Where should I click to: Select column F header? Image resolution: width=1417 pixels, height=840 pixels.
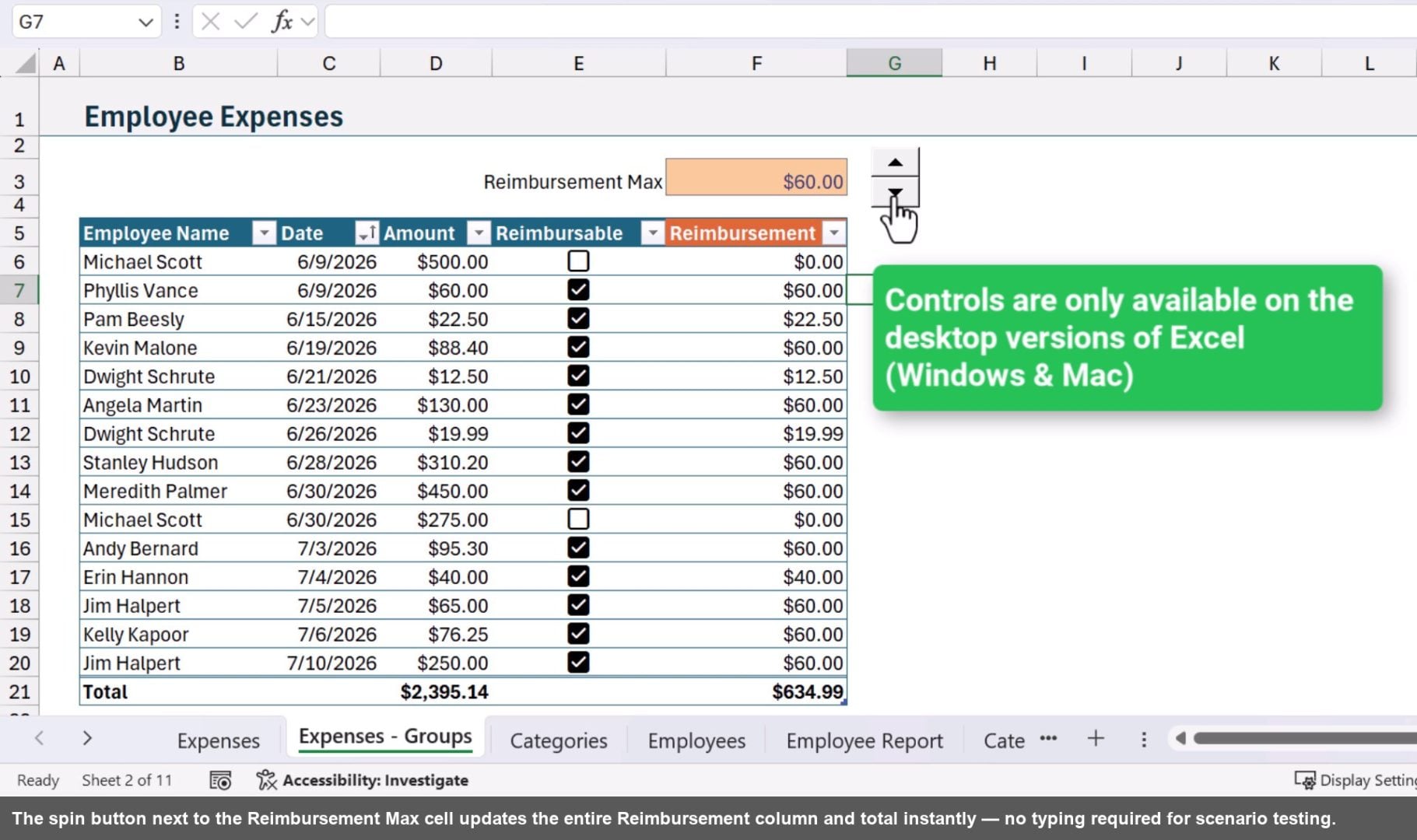tap(756, 63)
